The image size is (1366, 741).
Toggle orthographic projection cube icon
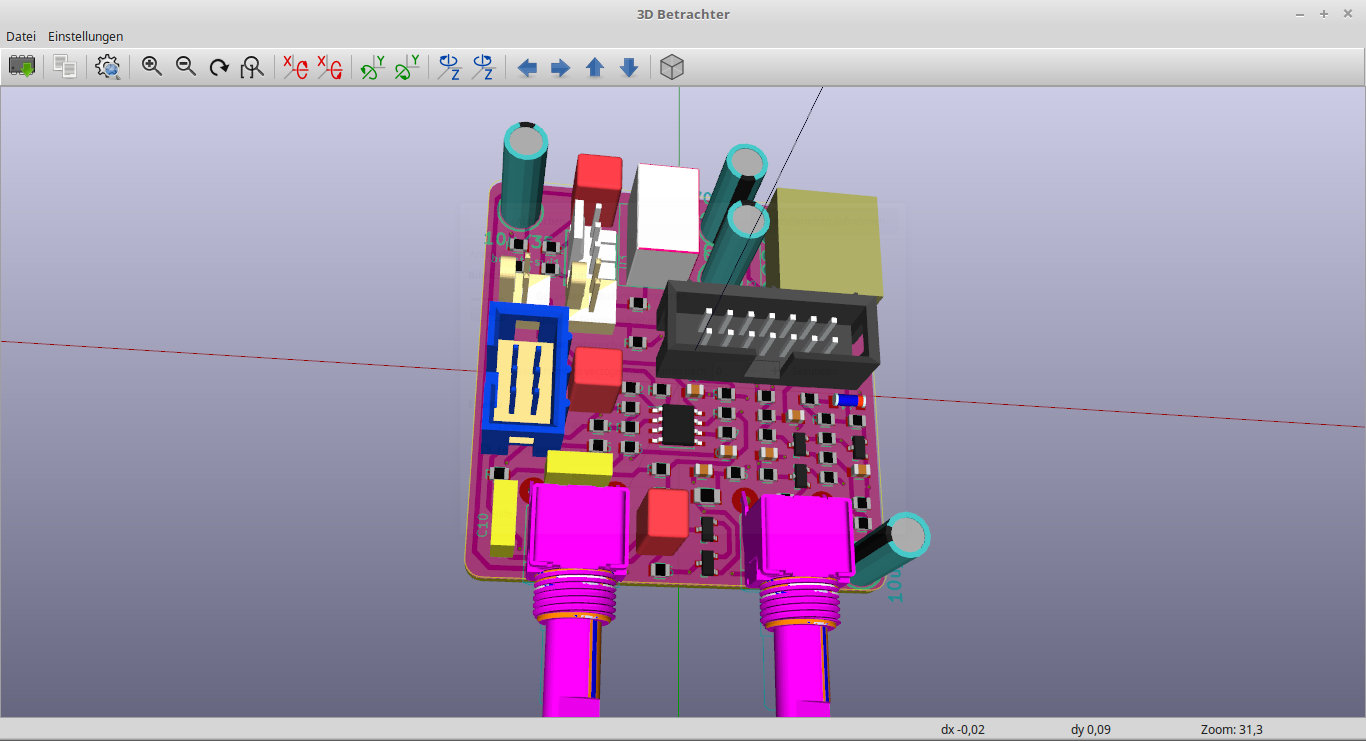pos(672,67)
